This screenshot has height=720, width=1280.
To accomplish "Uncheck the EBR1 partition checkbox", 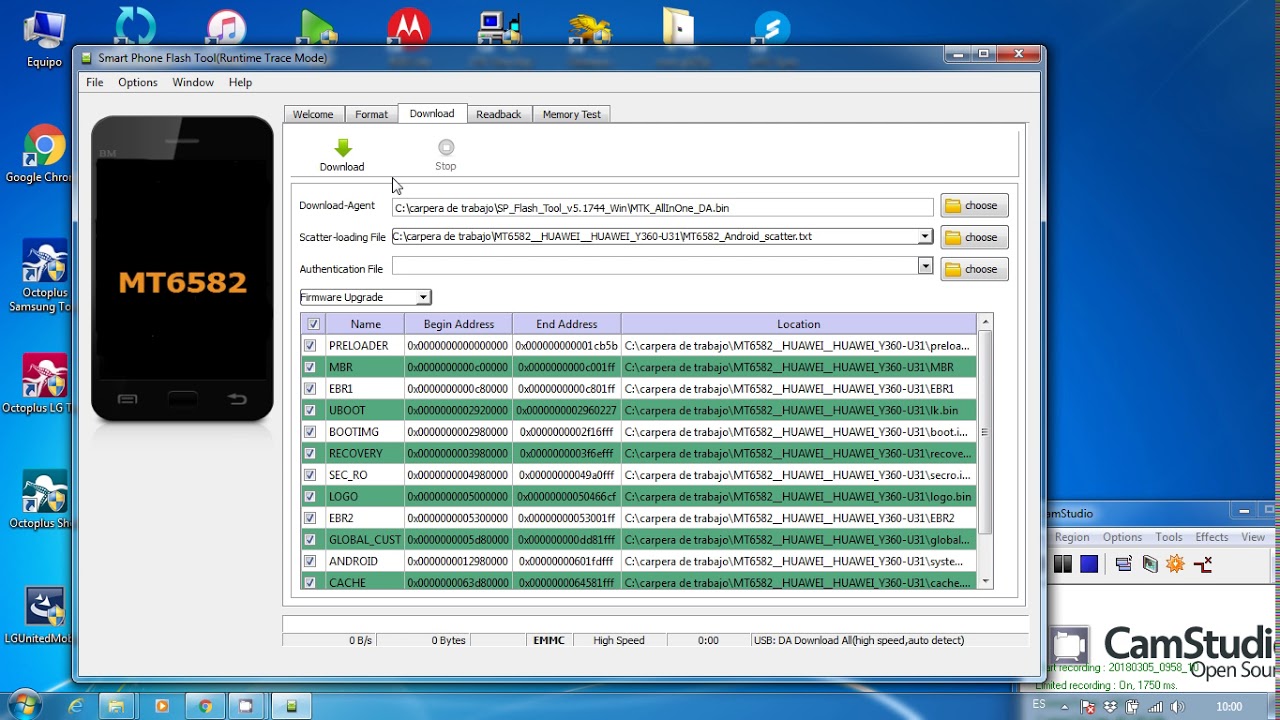I will coord(310,389).
